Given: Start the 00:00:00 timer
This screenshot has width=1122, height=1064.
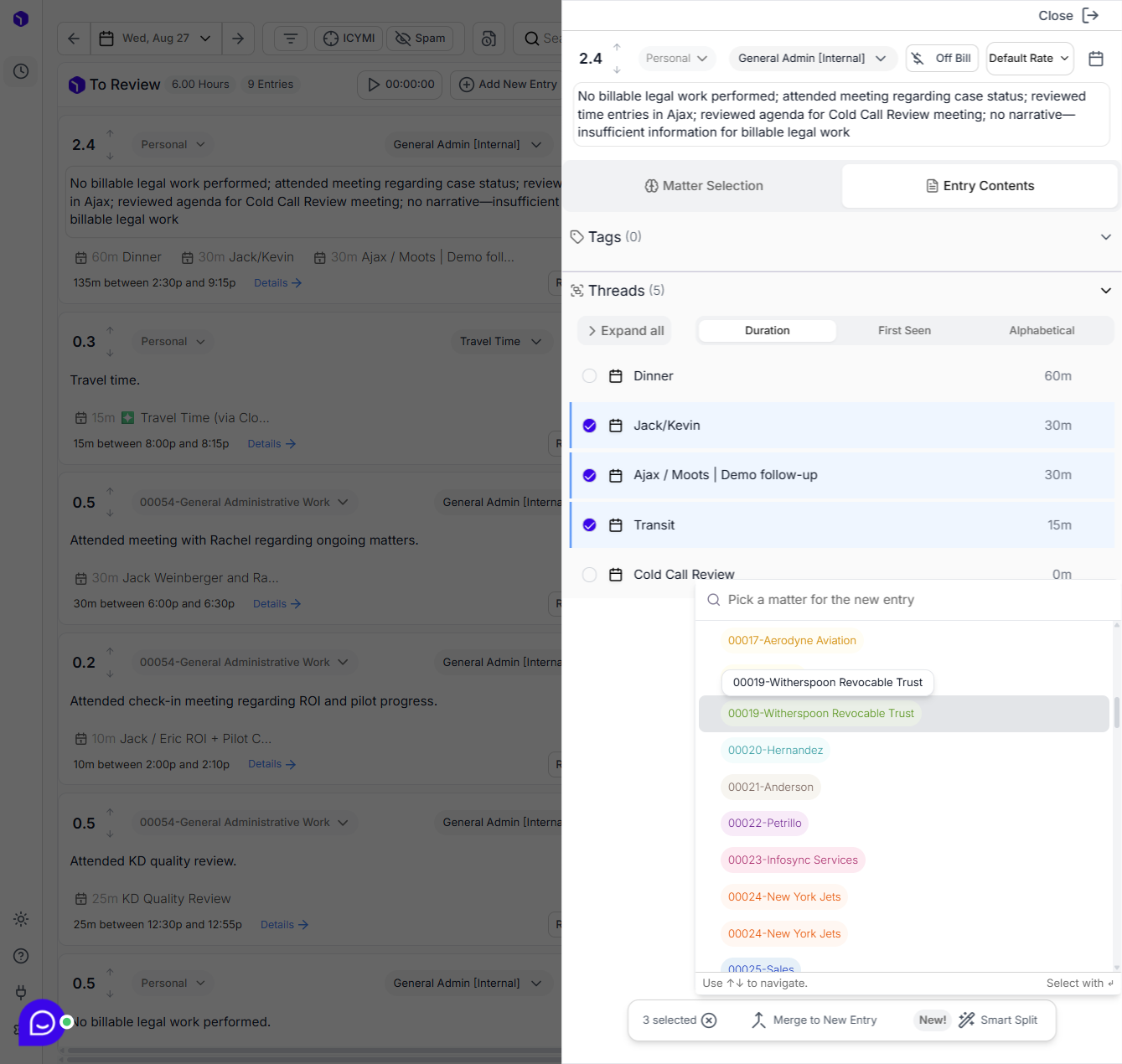Looking at the screenshot, I should pos(401,85).
